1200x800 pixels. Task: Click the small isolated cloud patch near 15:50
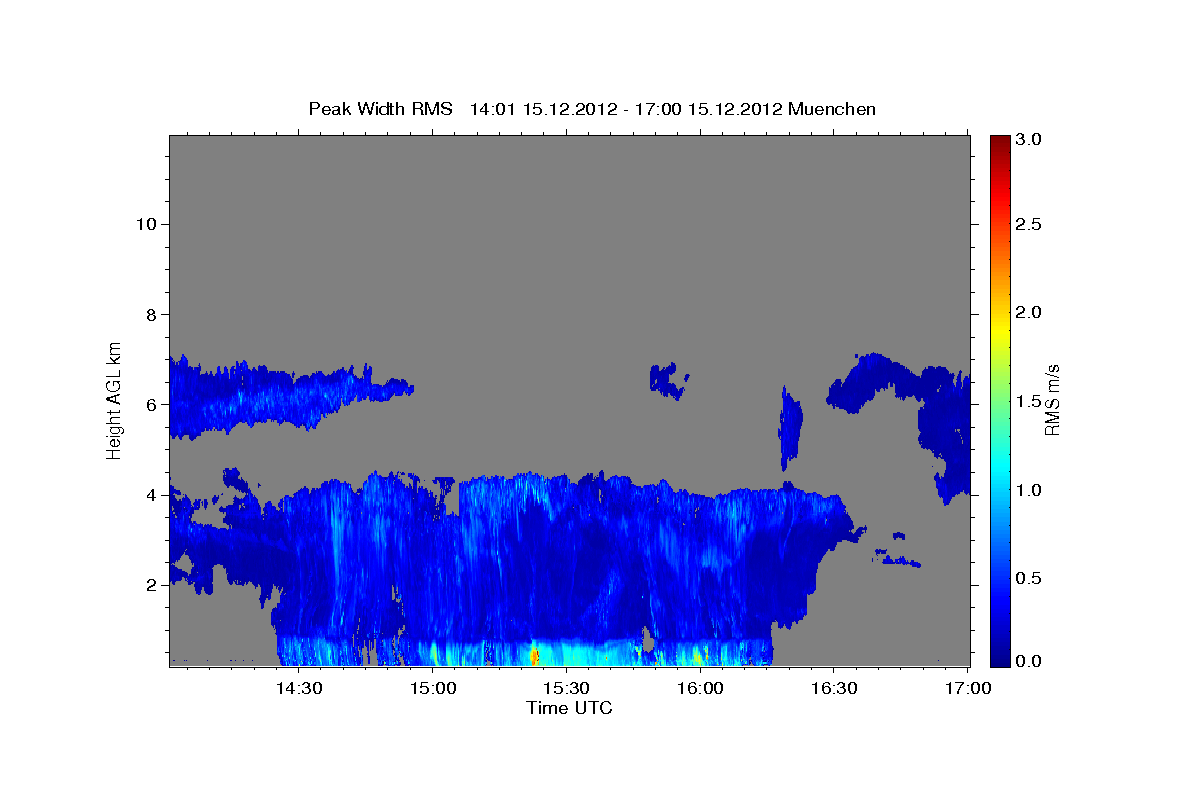pos(668,380)
